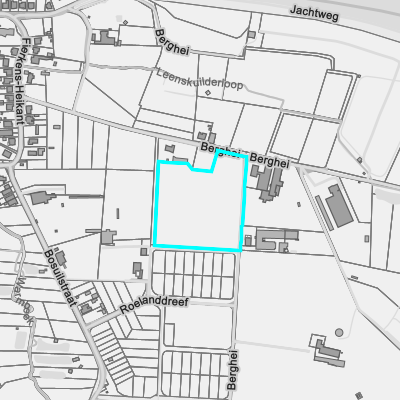Click the vertical Berghei label at the bottom
The width and height of the screenshot is (400, 400).
pyautogui.click(x=233, y=370)
